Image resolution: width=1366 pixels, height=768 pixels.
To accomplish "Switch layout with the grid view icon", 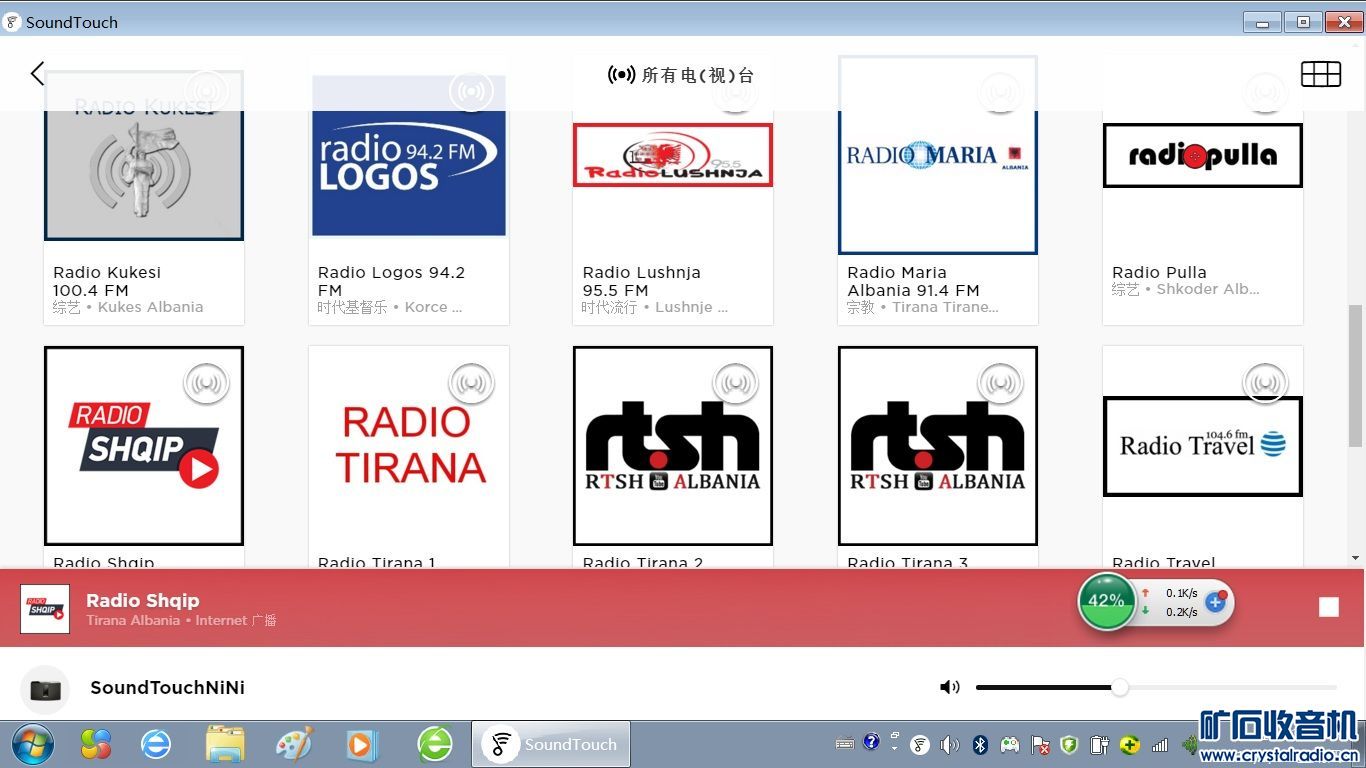I will coord(1320,74).
